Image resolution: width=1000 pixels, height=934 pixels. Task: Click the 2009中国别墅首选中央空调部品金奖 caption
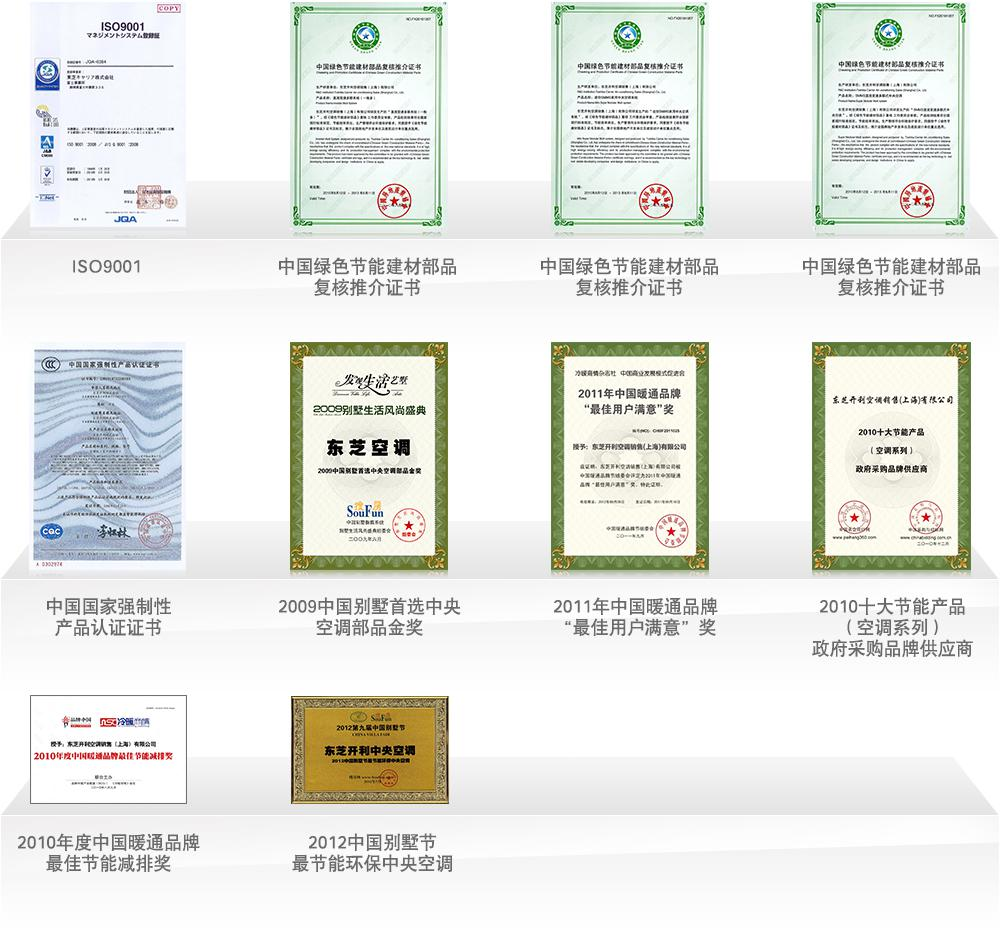tap(369, 617)
